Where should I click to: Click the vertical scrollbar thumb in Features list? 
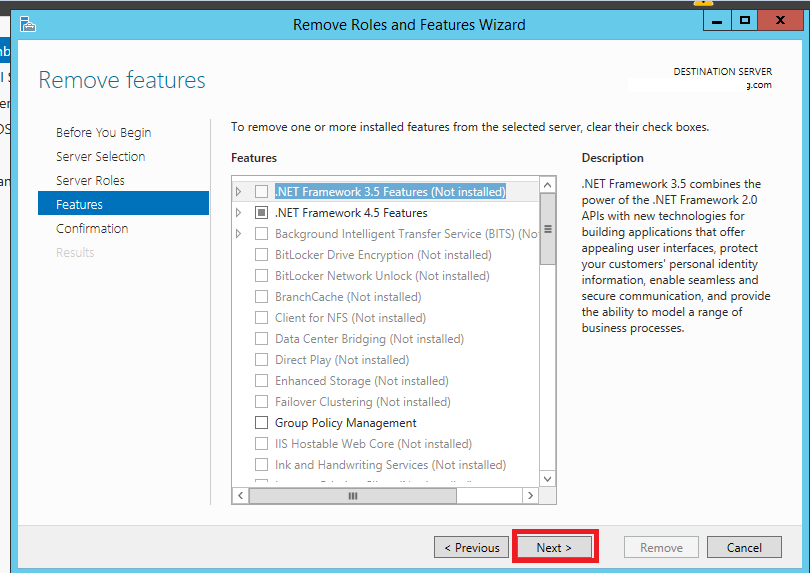(548, 229)
